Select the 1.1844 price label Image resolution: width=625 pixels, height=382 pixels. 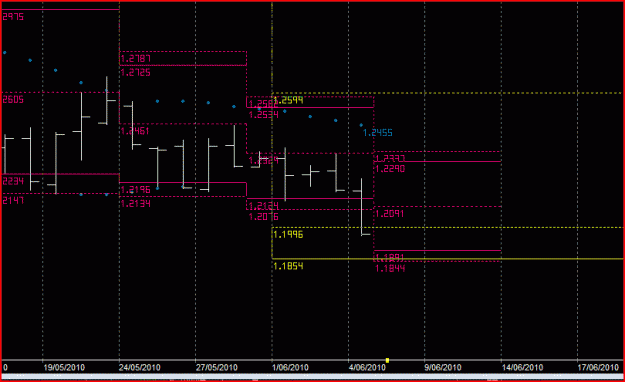390,269
